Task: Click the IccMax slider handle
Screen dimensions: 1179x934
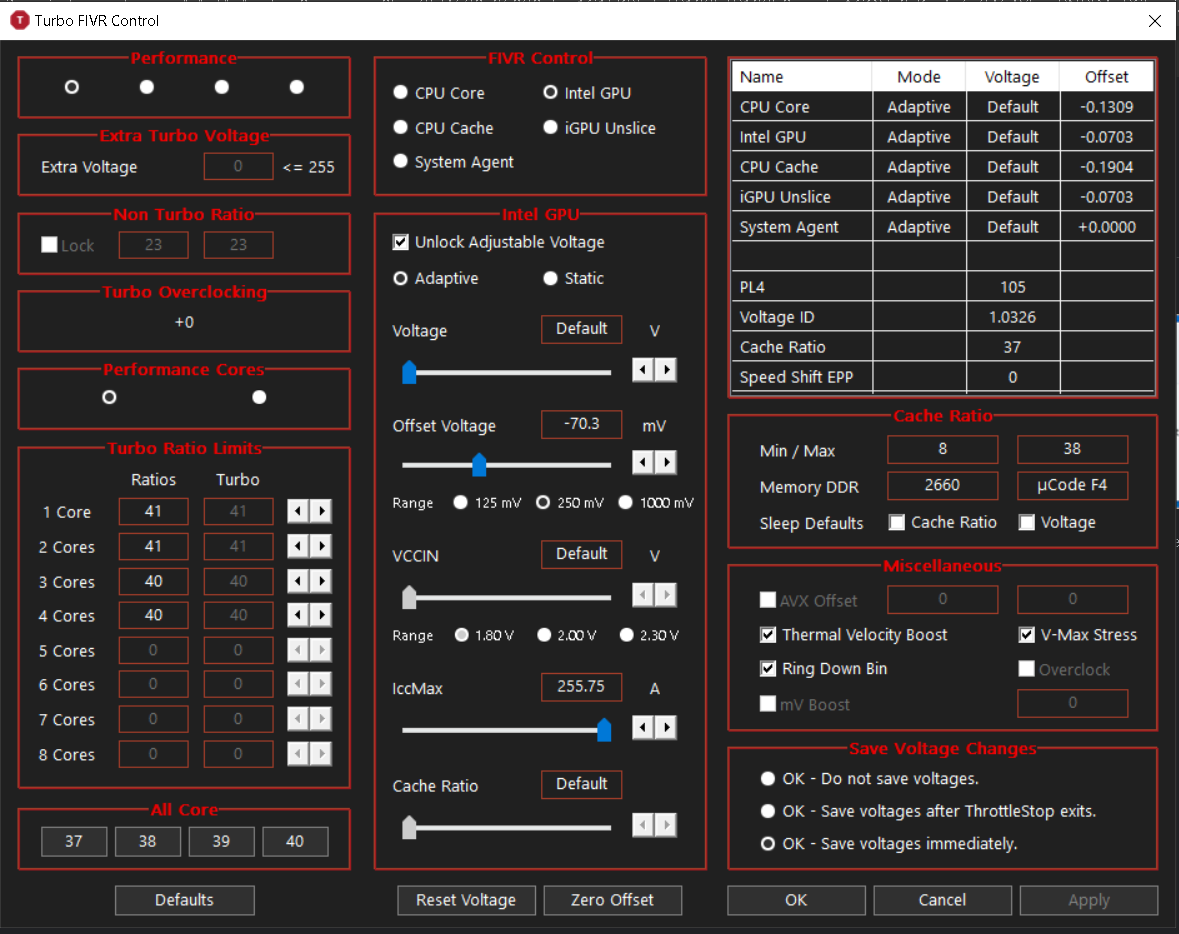Action: click(x=604, y=729)
